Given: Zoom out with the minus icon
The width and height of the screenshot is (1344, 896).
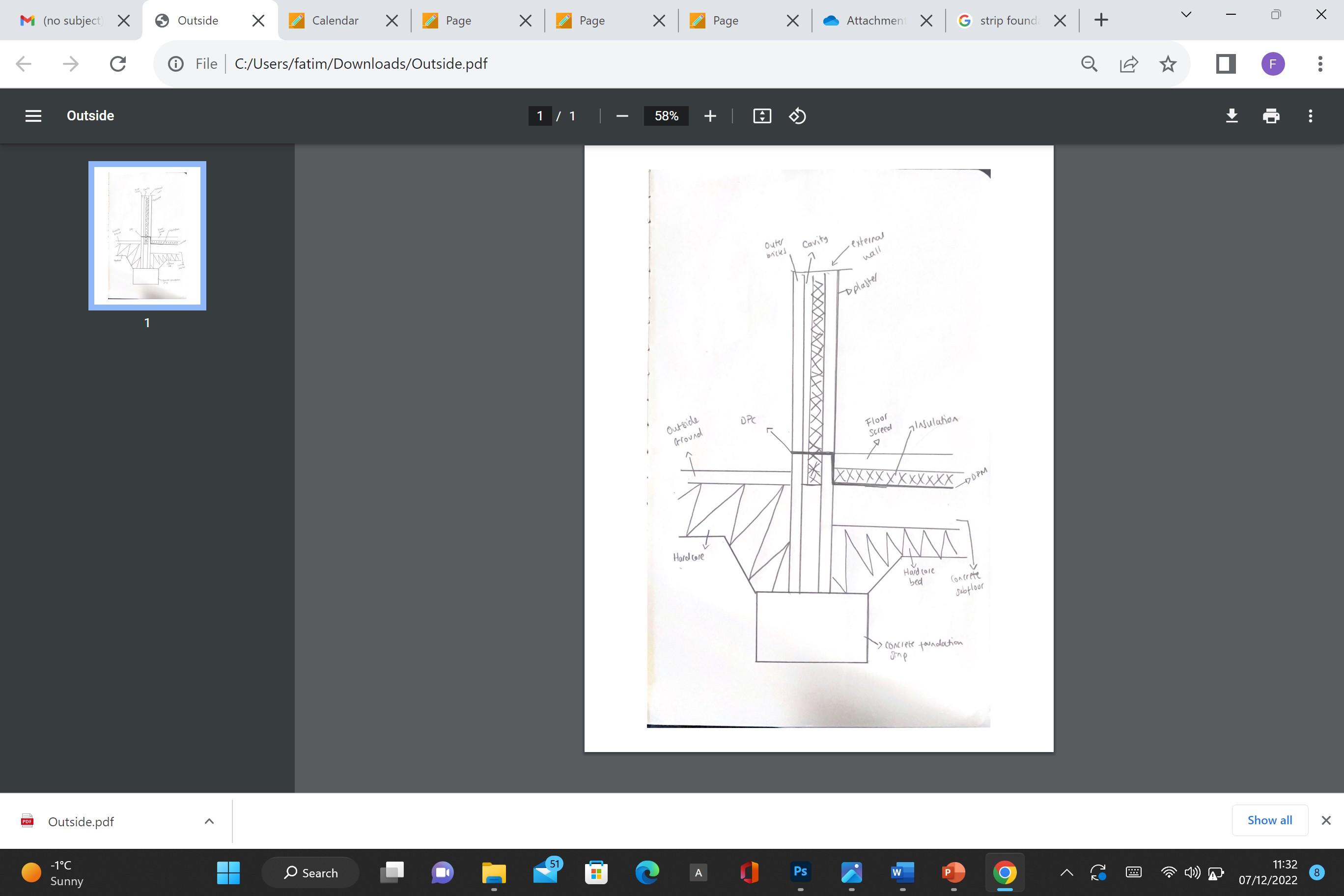Looking at the screenshot, I should click(622, 116).
